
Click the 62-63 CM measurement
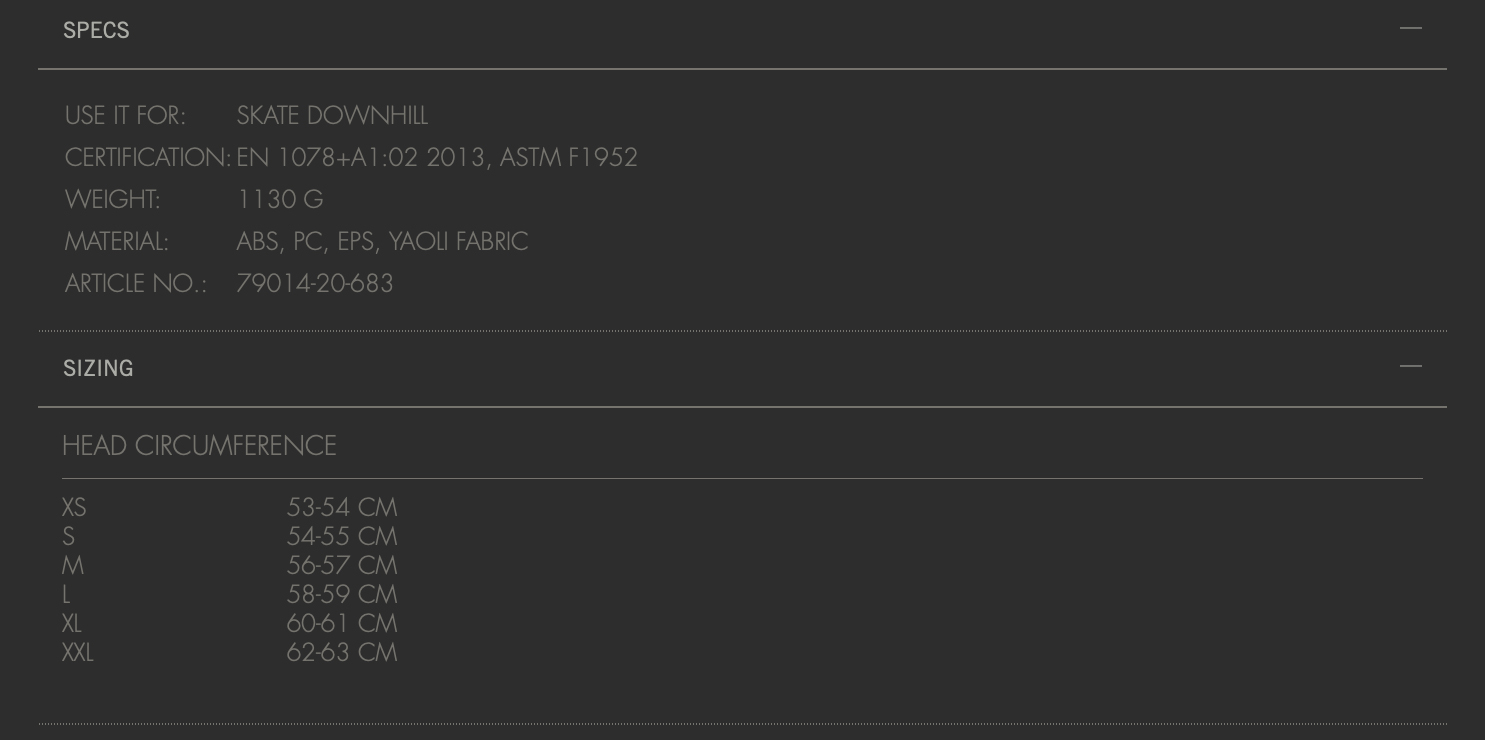[342, 653]
